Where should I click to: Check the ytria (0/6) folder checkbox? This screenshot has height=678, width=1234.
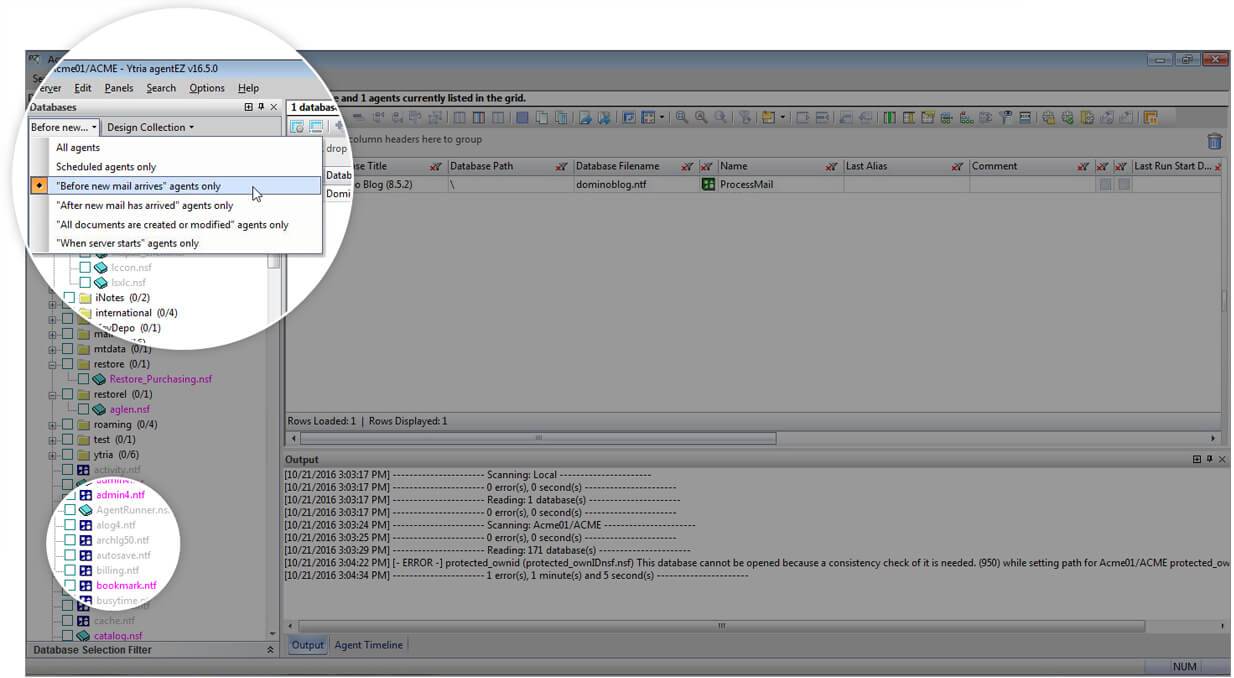[x=67, y=455]
